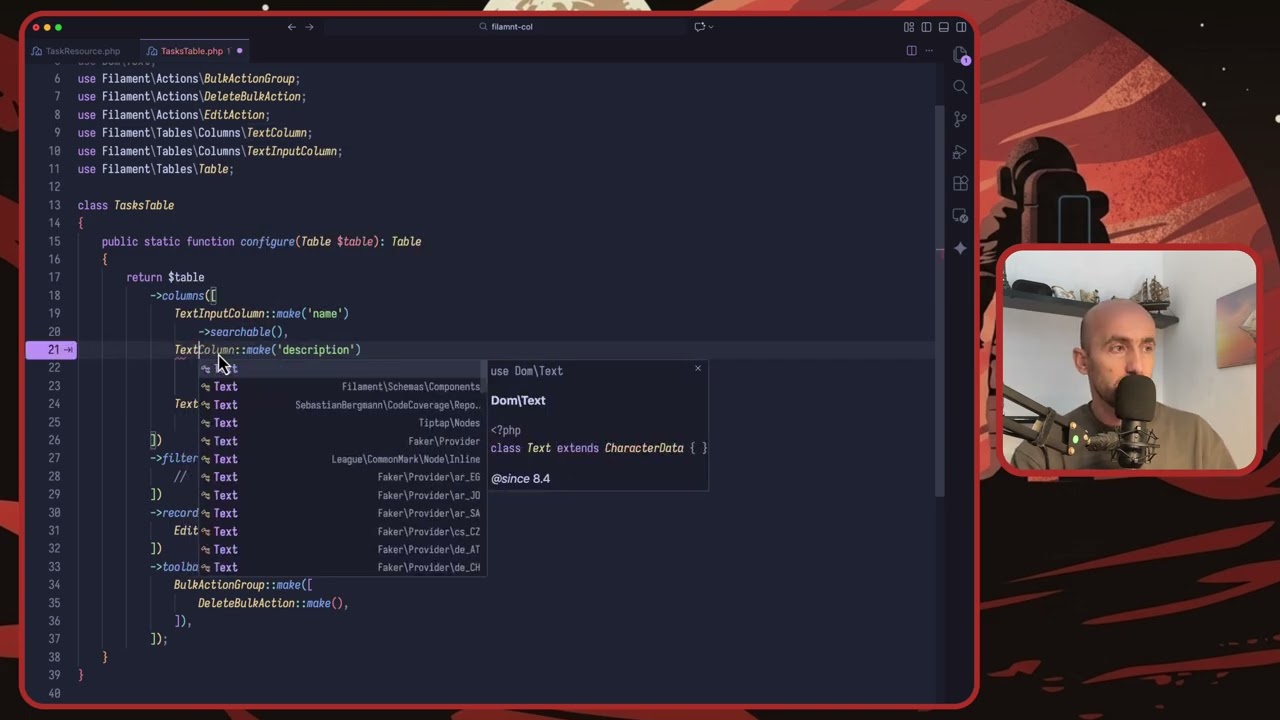Click 'use Filament\Tables\Columns\TextInputColumn;'
1280x720 pixels.
[x=210, y=151]
